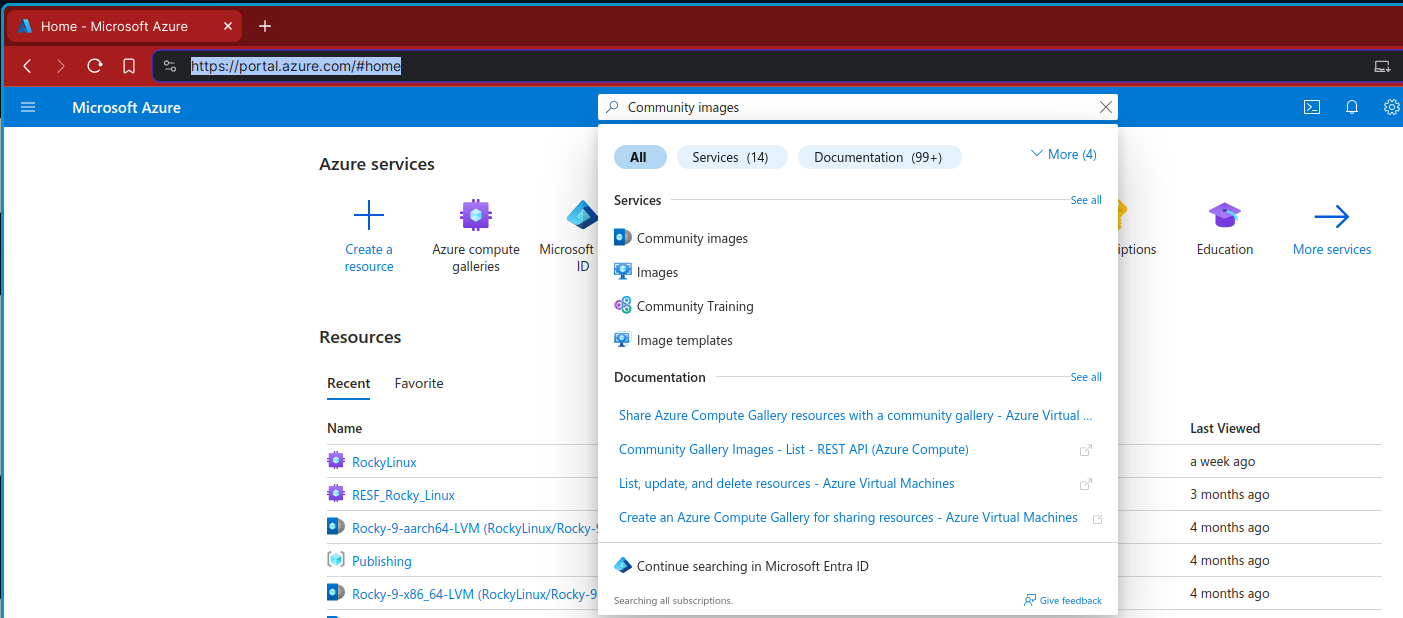Select the All filter pill
This screenshot has width=1403, height=618.
[x=639, y=157]
